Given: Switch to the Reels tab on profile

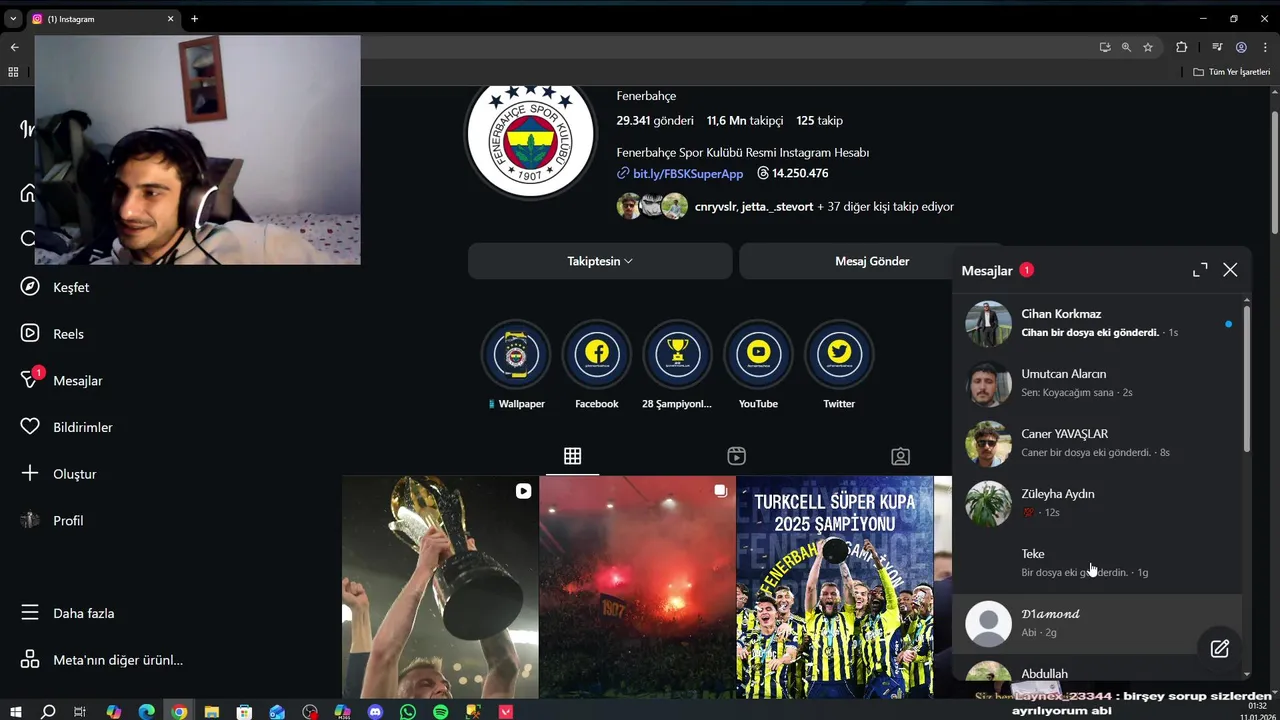Looking at the screenshot, I should (736, 456).
